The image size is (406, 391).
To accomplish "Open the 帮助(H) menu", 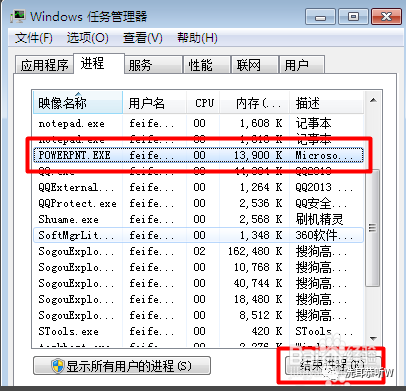I will click(197, 38).
